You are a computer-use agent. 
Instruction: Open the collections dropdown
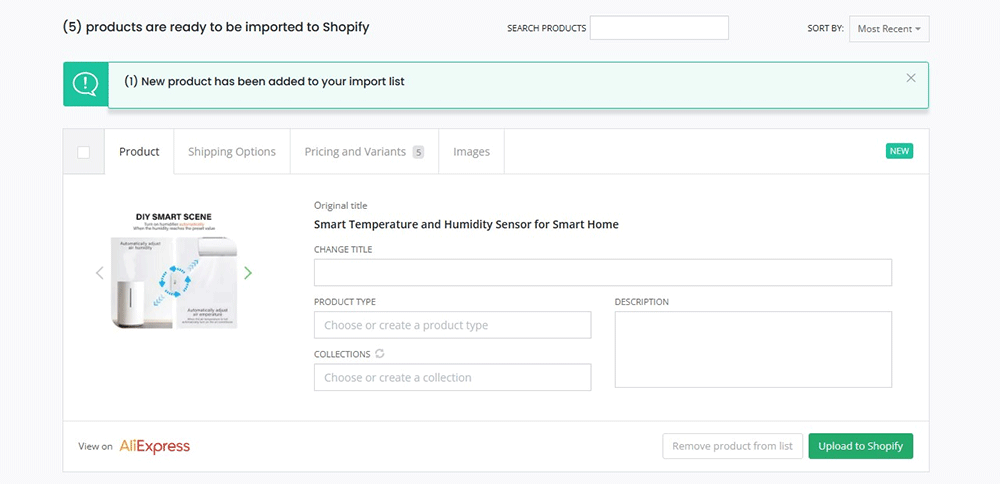point(452,377)
